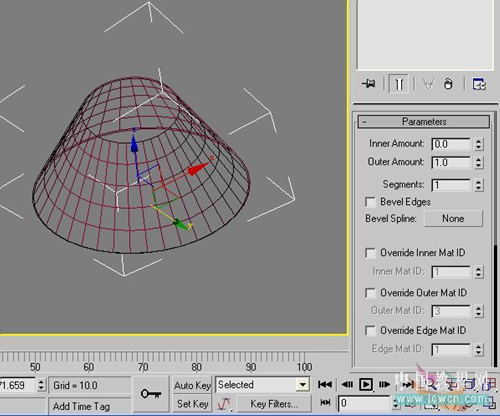This screenshot has width=500, height=416.
Task: Click Next Frame button
Action: (x=384, y=384)
